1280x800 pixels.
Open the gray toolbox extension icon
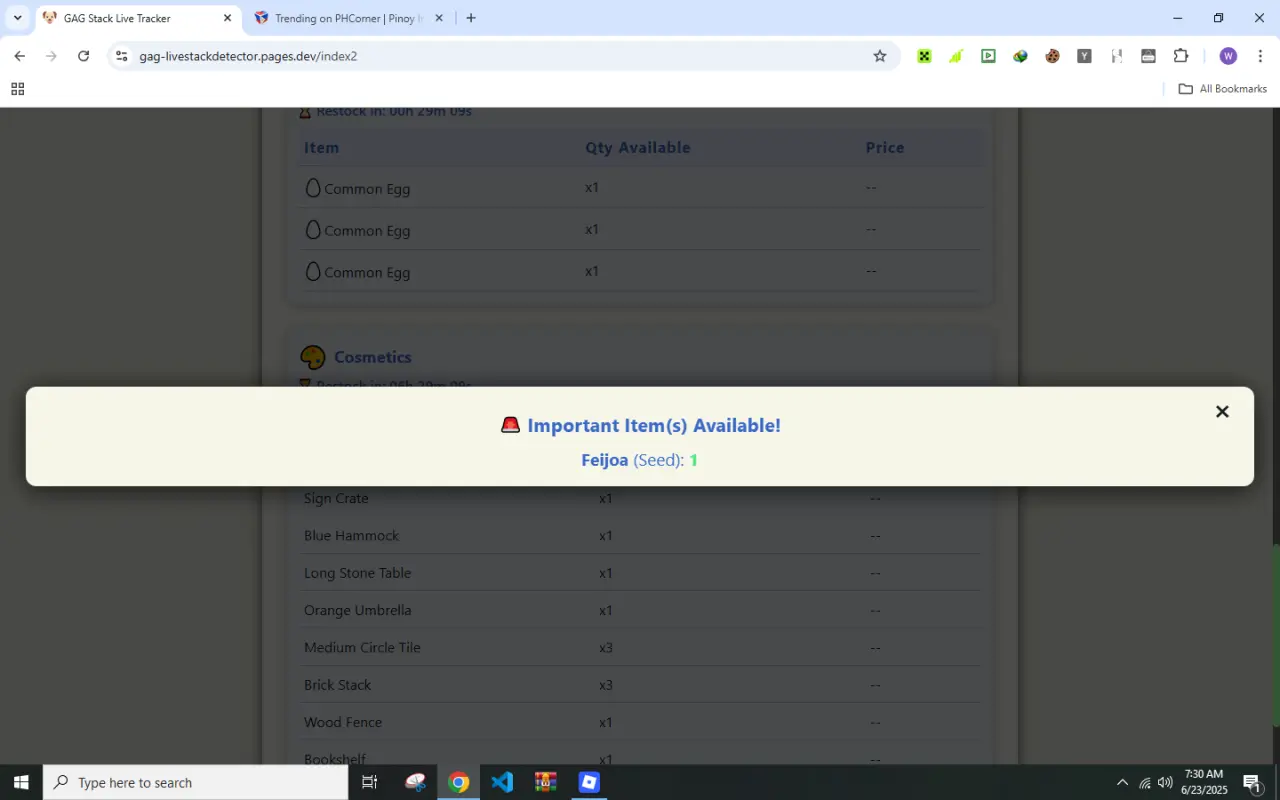point(1148,56)
